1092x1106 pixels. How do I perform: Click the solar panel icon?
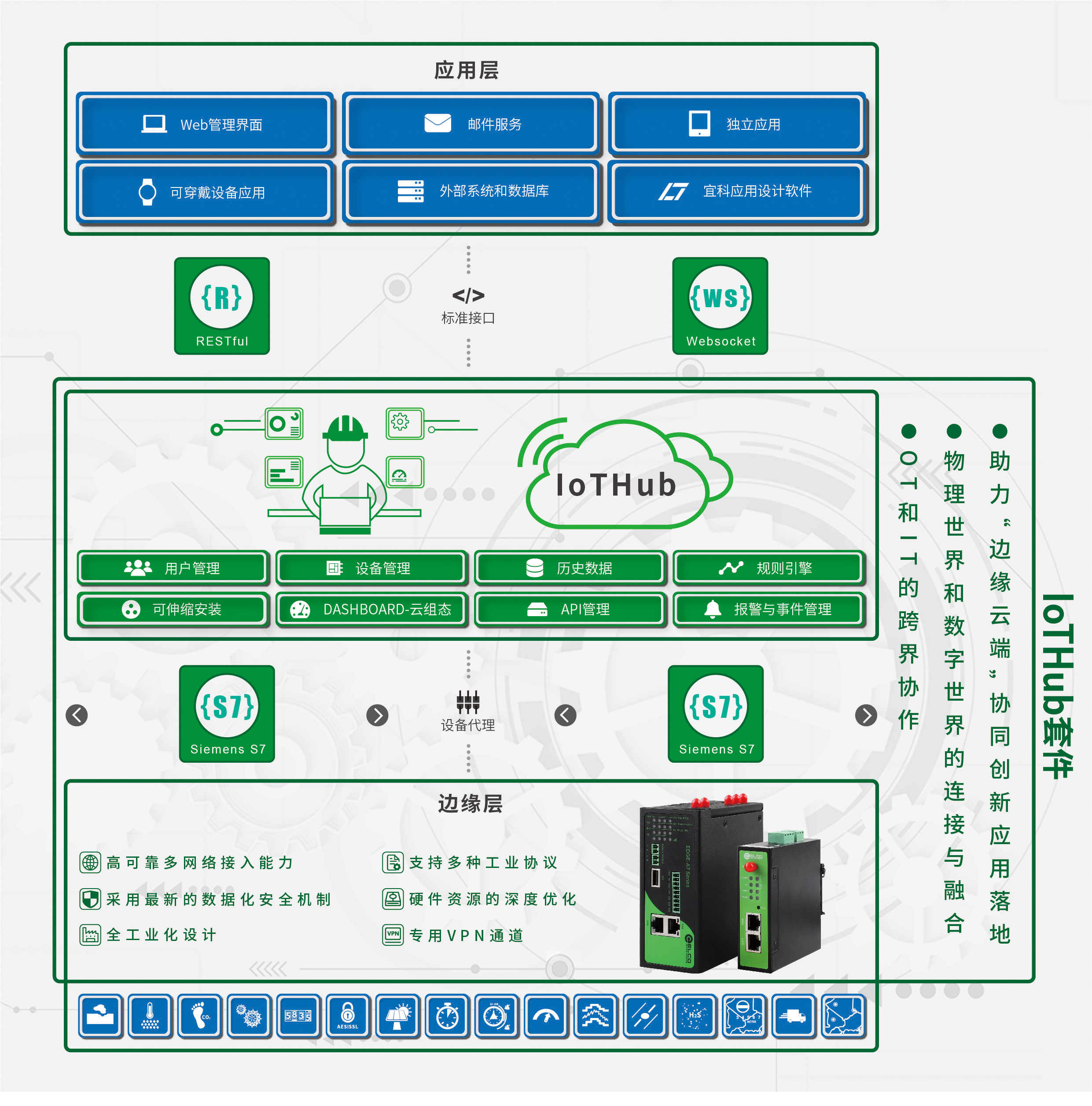point(397,1016)
